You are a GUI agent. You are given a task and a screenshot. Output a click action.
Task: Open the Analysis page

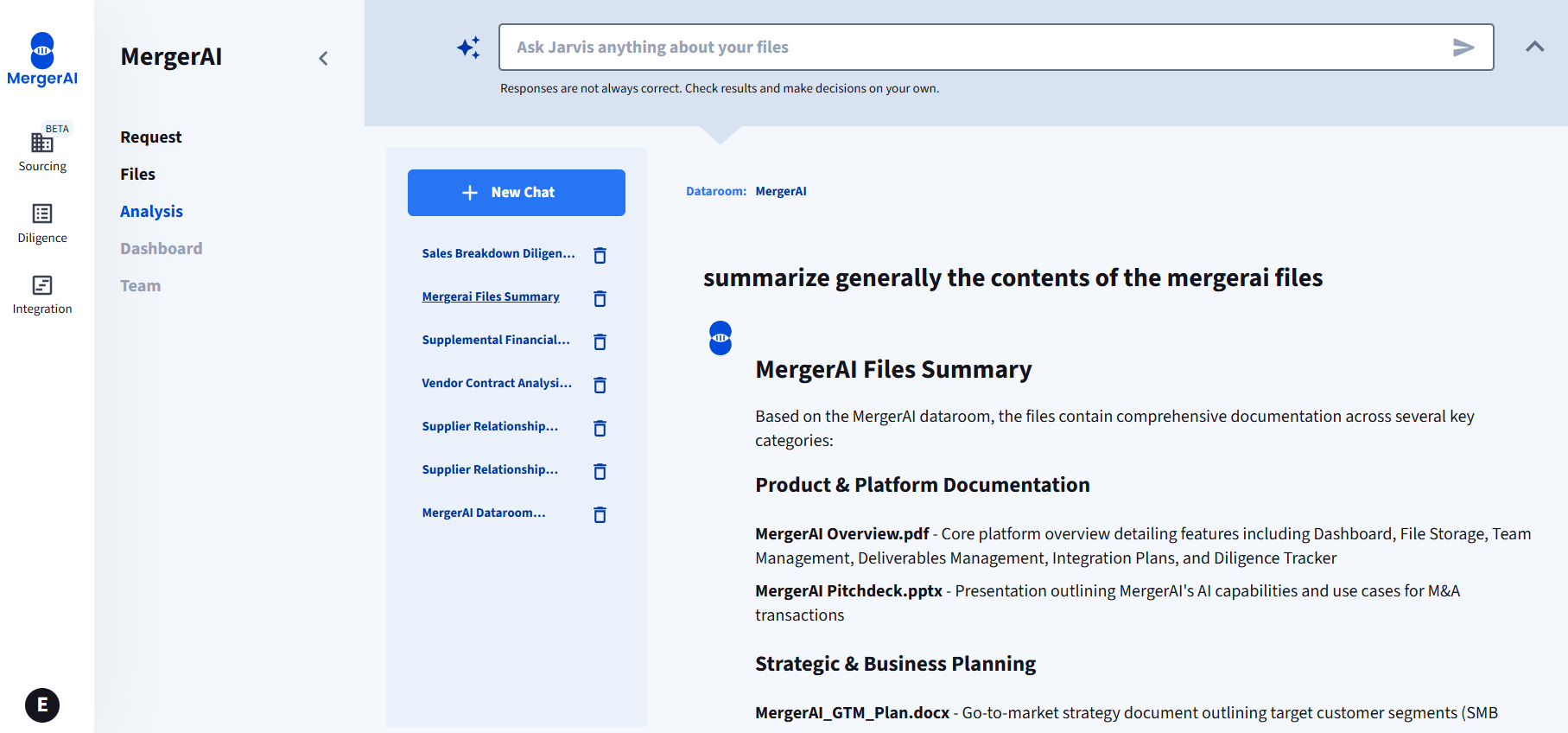pos(151,212)
